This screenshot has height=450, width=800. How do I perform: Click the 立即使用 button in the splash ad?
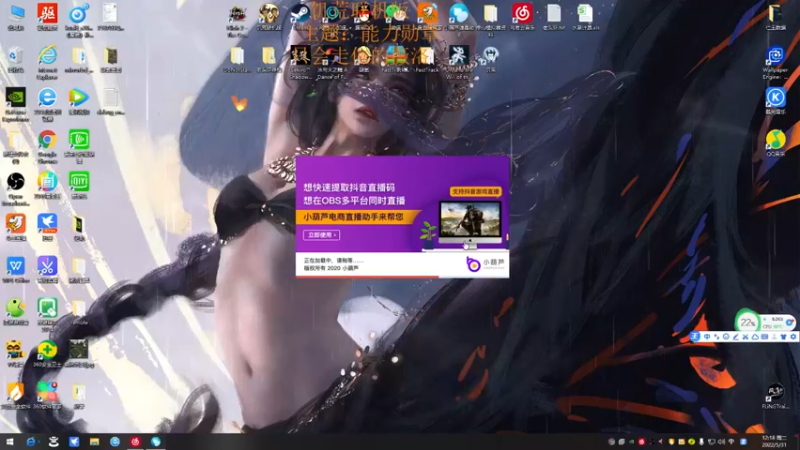coord(321,235)
